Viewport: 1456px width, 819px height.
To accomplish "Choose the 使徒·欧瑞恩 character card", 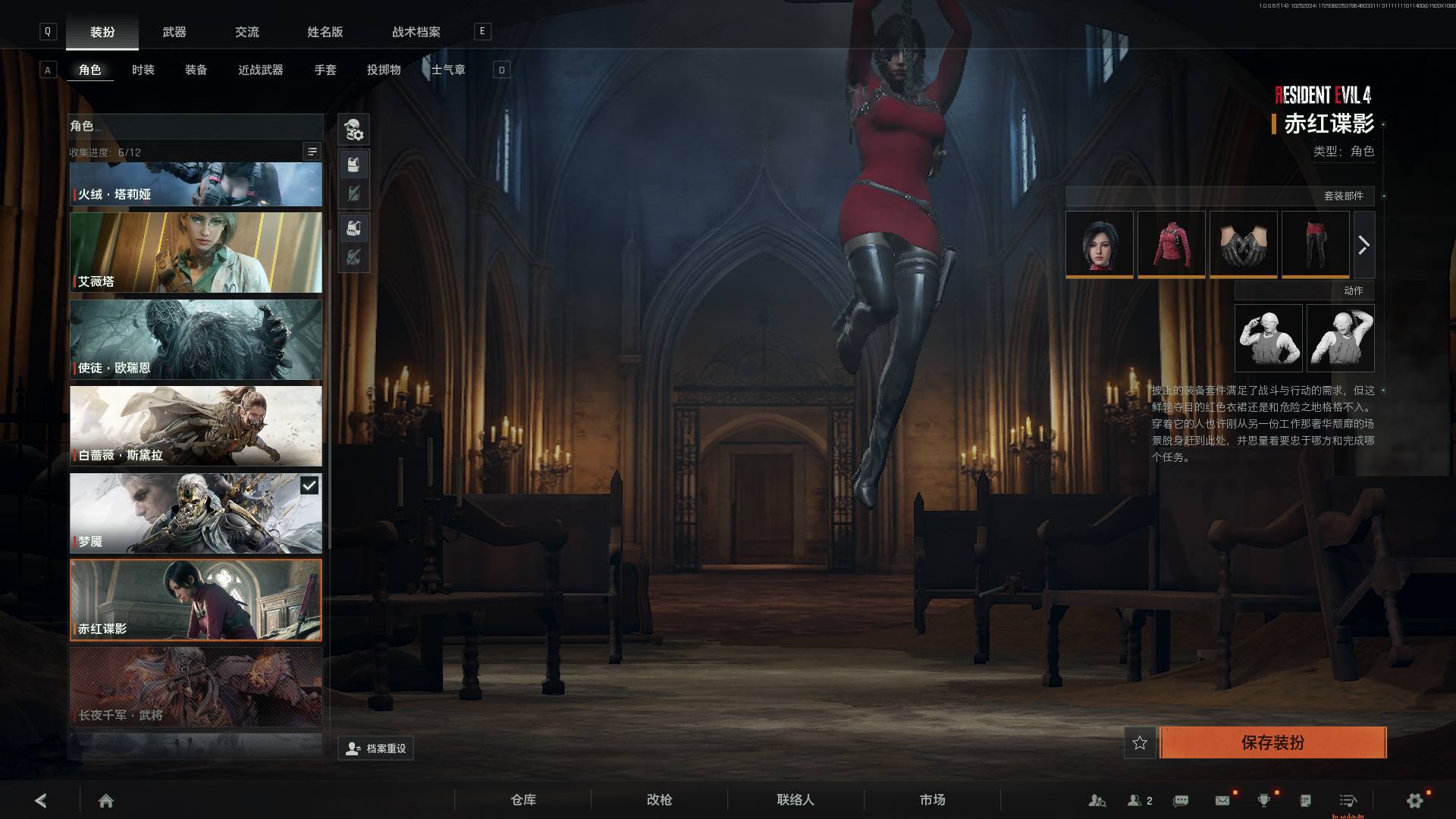I will tap(196, 339).
